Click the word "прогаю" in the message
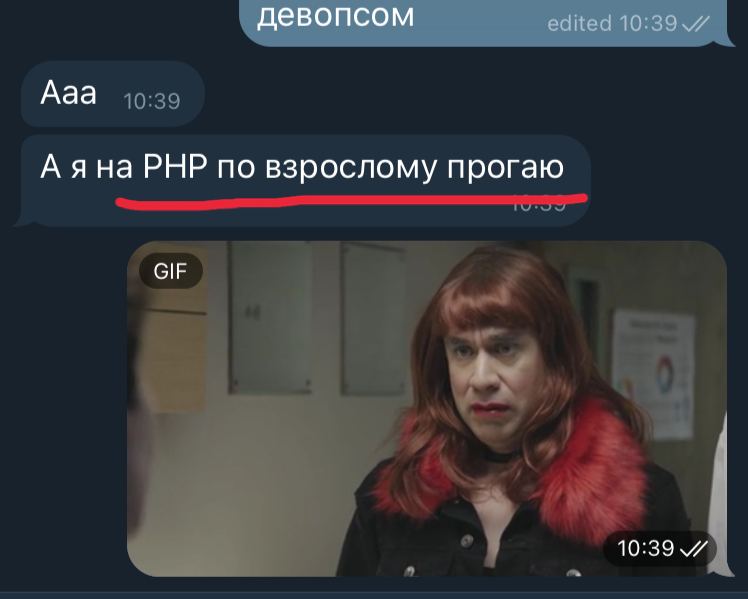This screenshot has height=599, width=748. point(505,169)
